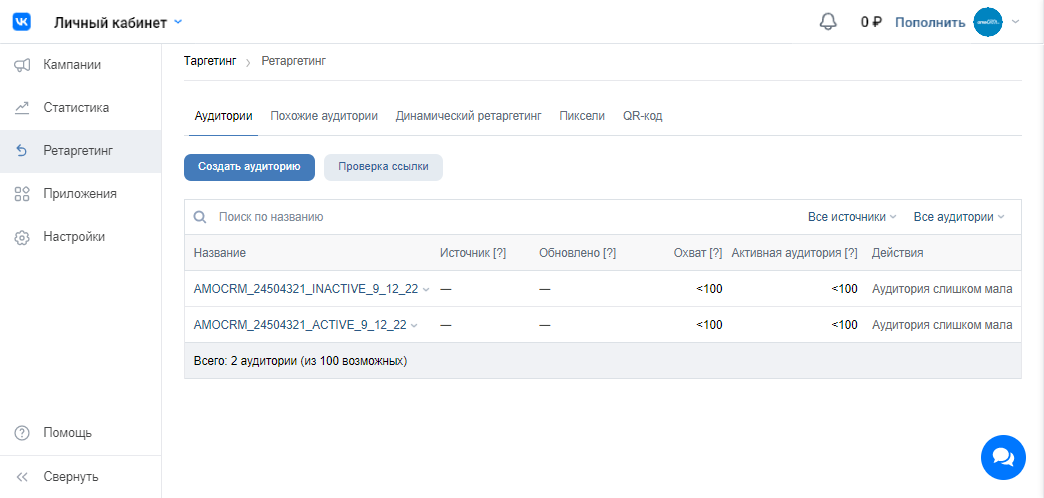Expand options for AMOCRM INACTIVE audience
Viewport: 1044px width, 498px height.
[427, 290]
